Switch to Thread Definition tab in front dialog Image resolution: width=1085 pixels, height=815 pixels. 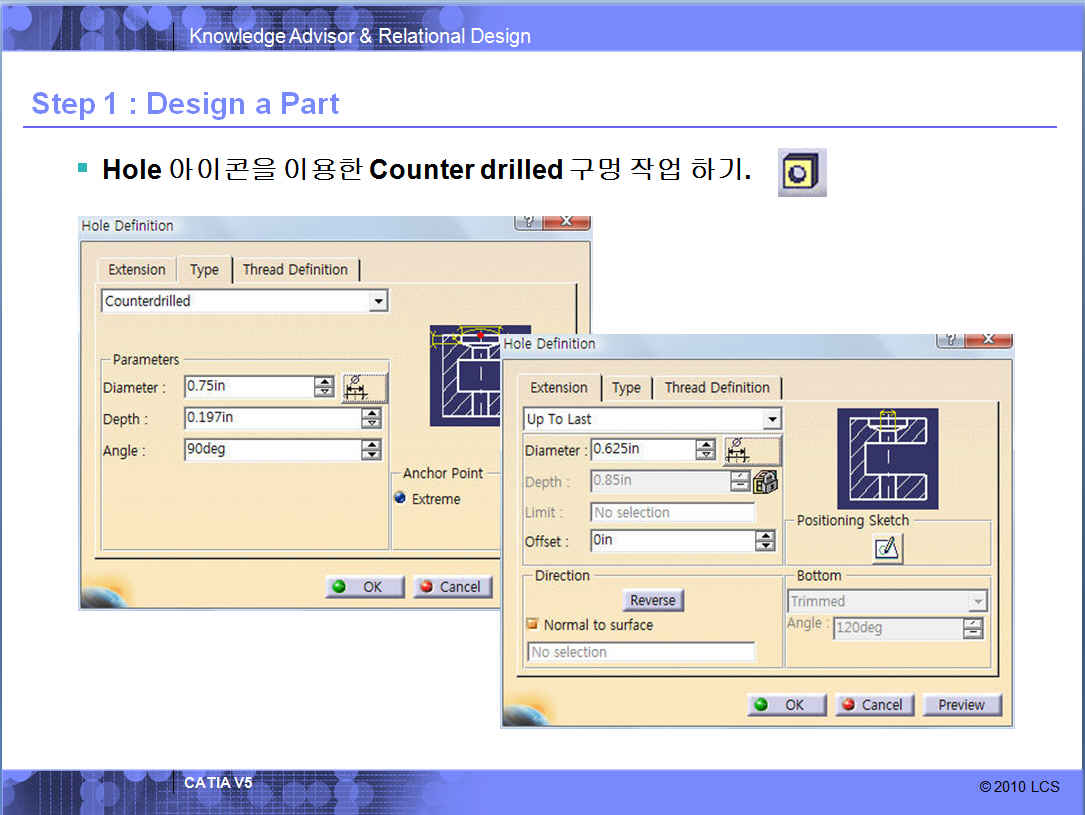coord(717,388)
